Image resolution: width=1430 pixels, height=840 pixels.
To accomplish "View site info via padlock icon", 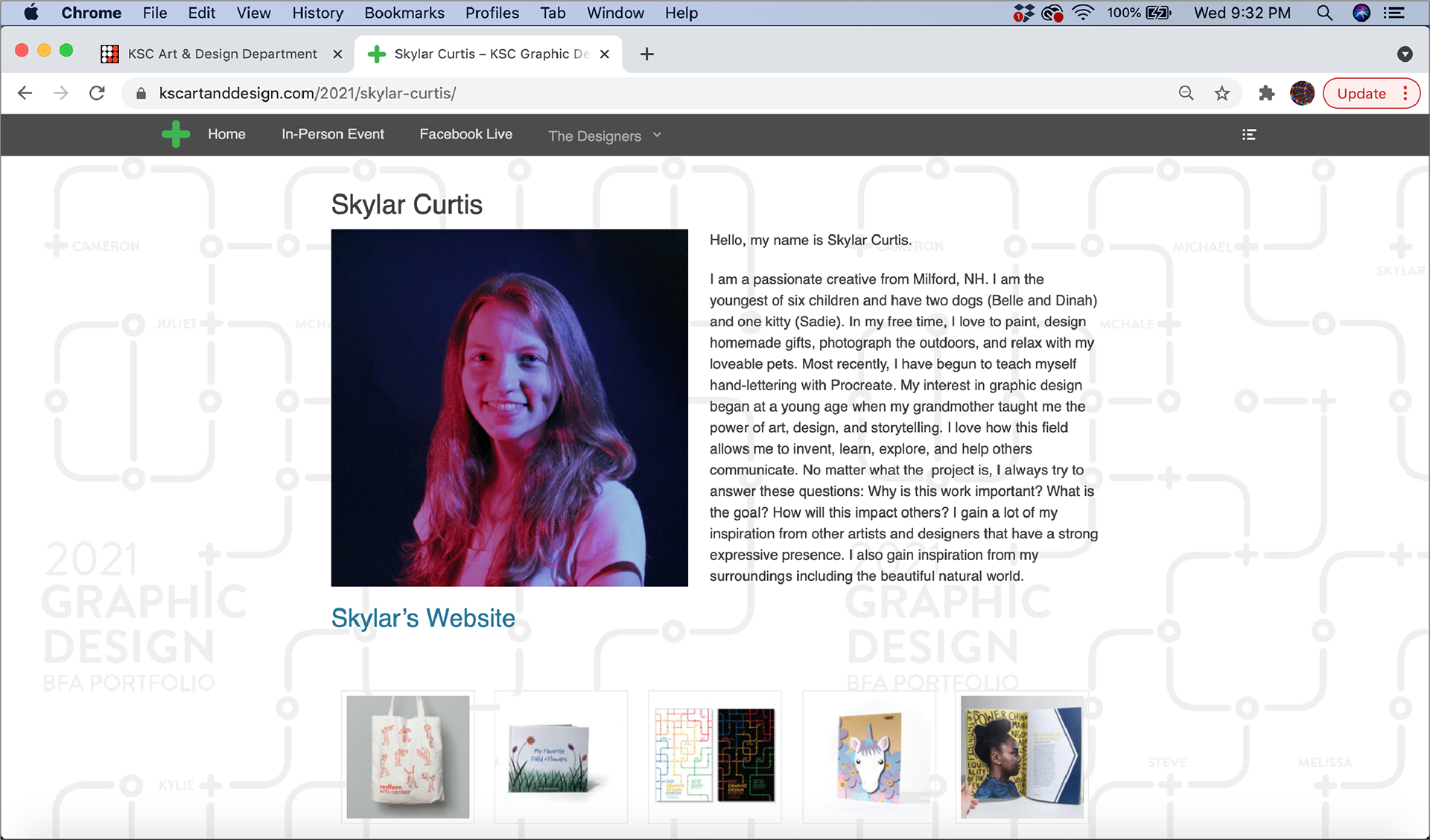I will click(141, 93).
